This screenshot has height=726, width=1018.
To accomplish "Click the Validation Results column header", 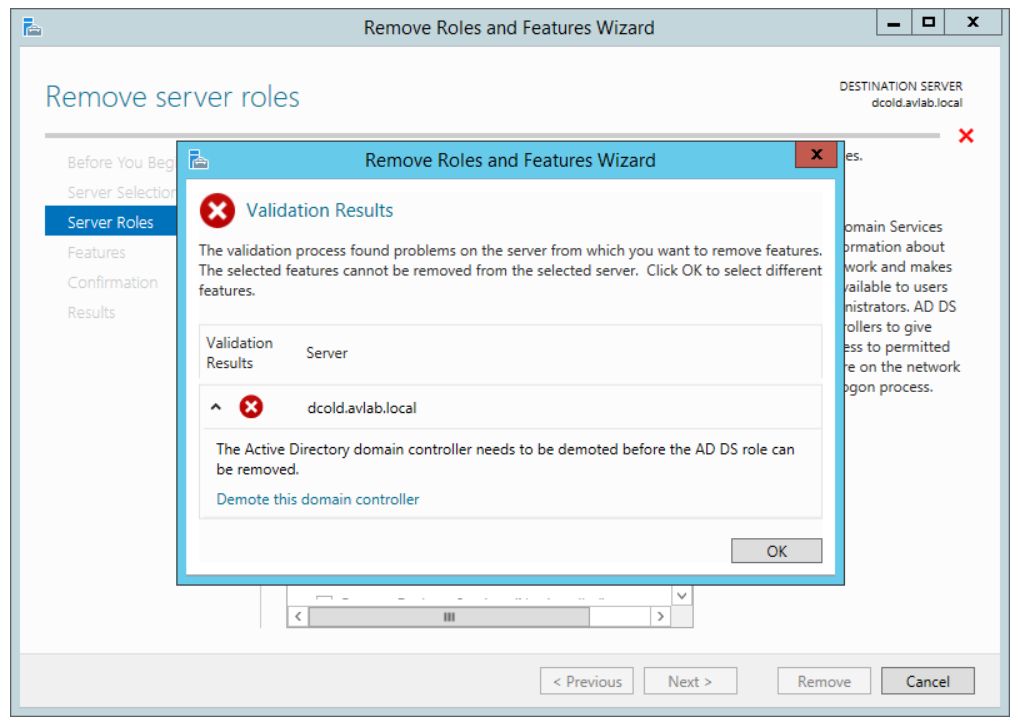I will click(x=239, y=353).
